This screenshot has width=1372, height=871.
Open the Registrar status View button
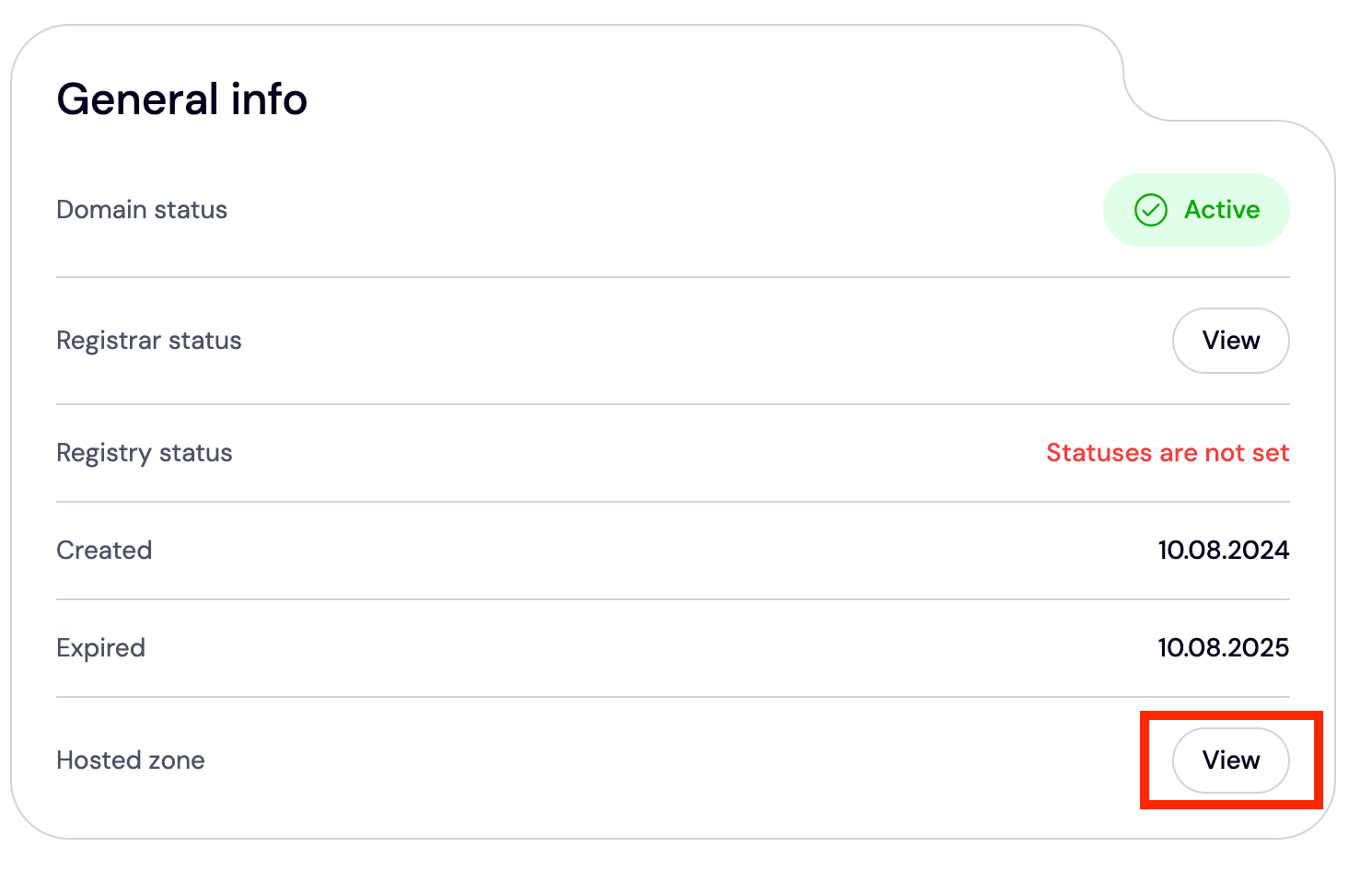1230,341
